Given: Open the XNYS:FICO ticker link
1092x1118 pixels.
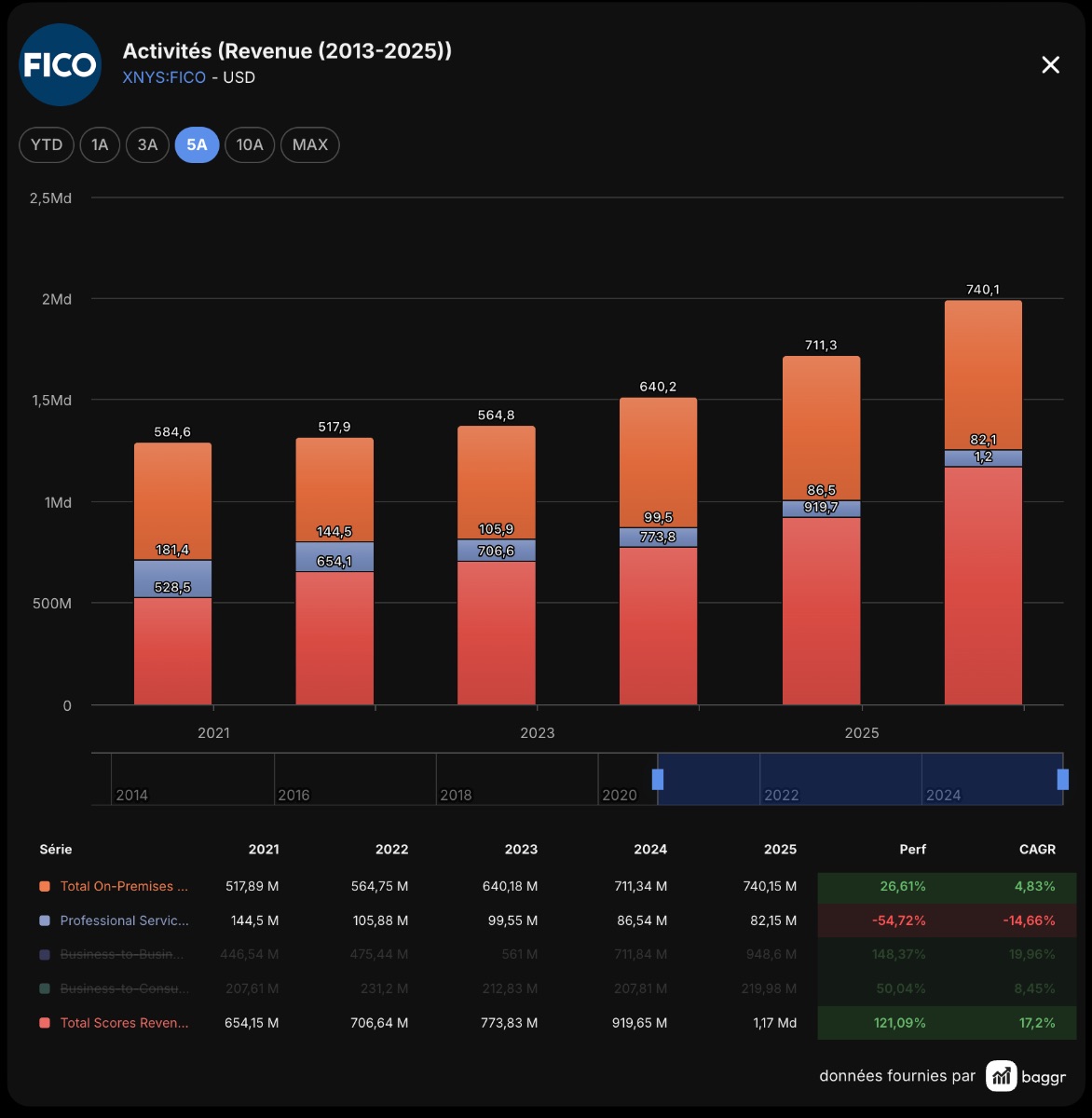Looking at the screenshot, I should click(164, 77).
